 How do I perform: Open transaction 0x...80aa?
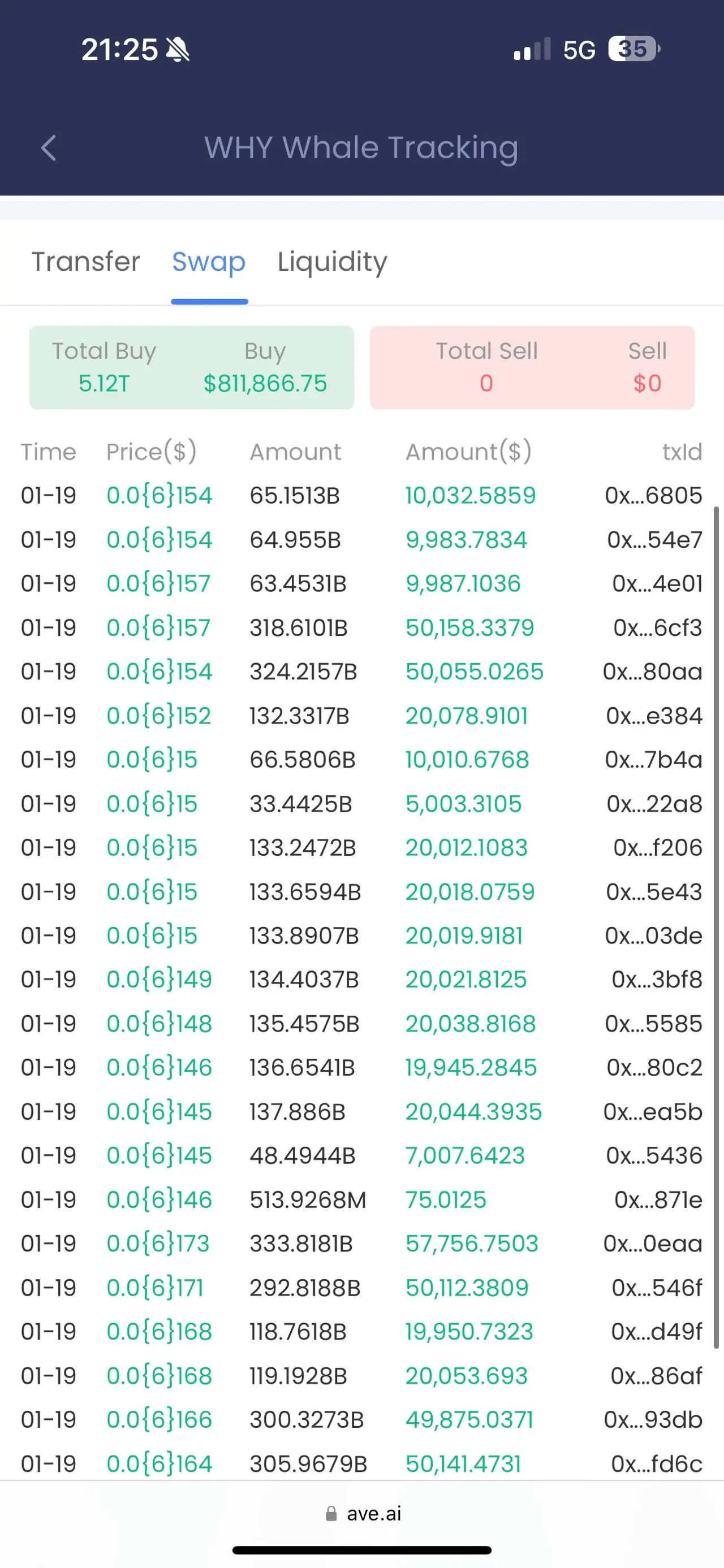tap(652, 672)
